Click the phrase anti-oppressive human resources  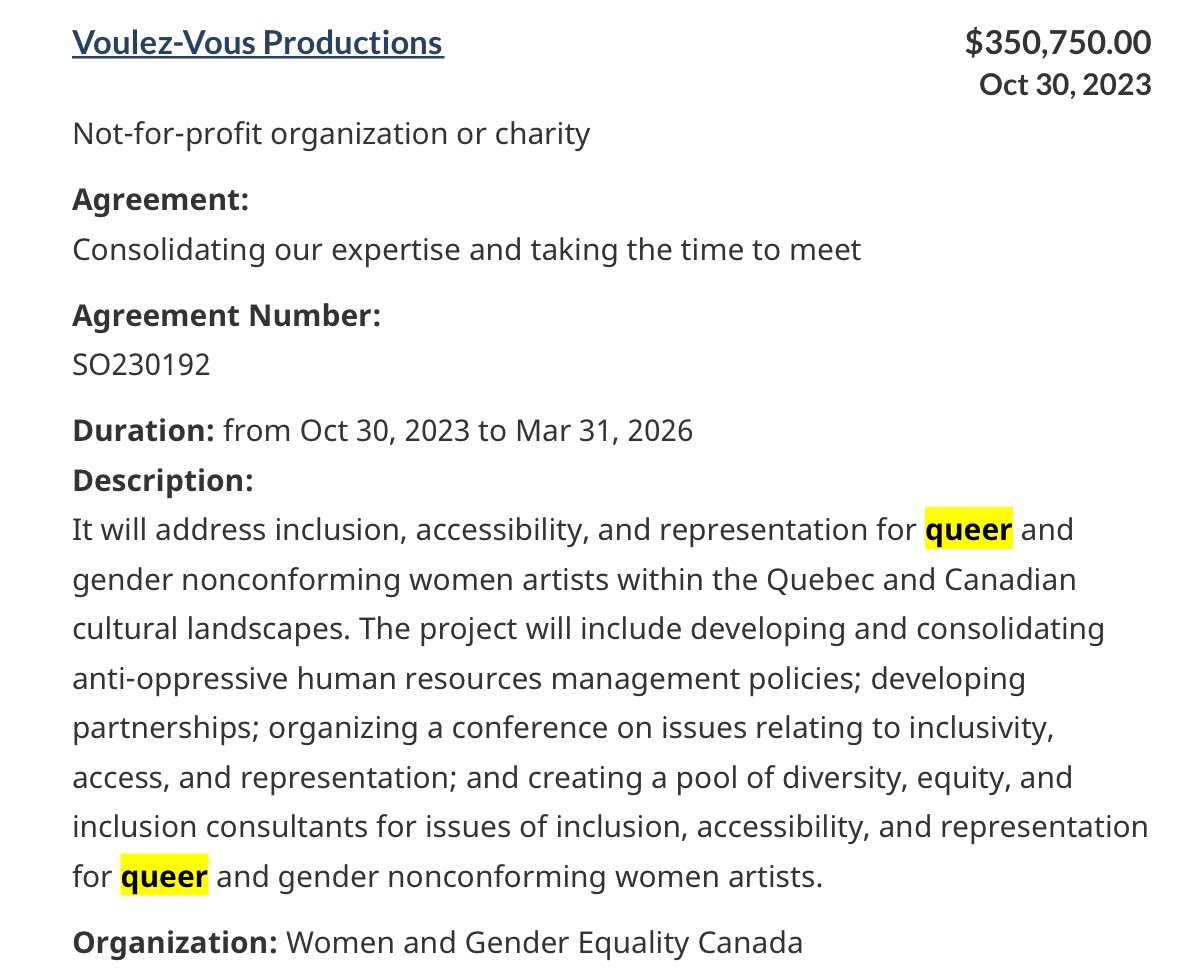(x=307, y=678)
